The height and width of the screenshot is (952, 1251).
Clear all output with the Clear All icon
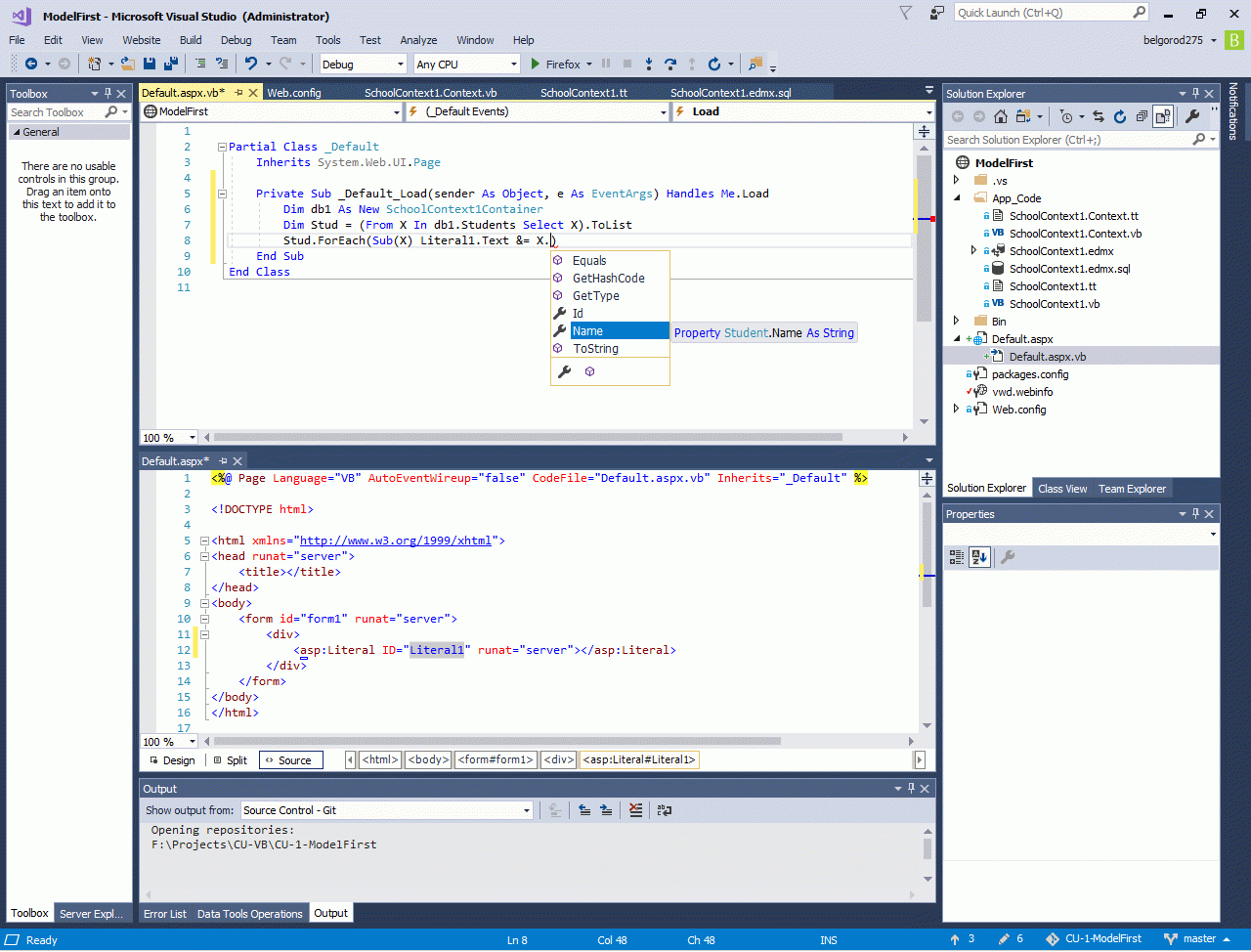tap(636, 810)
